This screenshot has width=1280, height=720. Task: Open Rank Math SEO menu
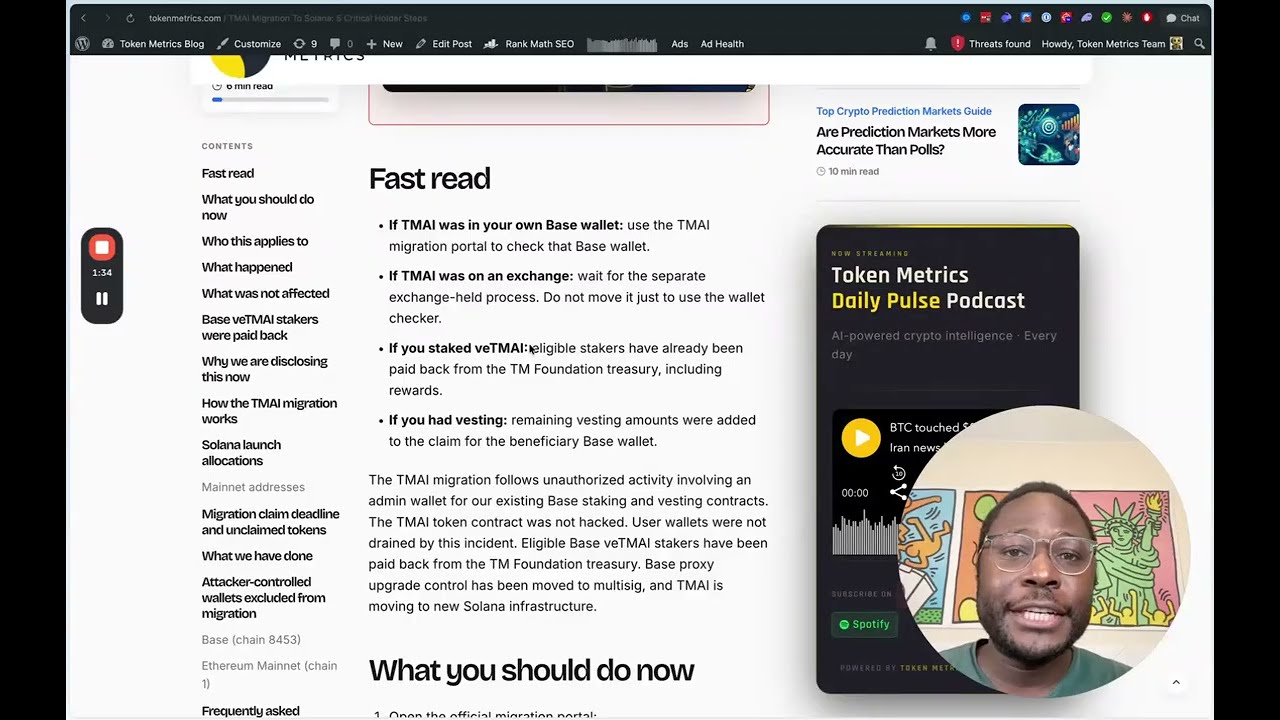coord(529,44)
